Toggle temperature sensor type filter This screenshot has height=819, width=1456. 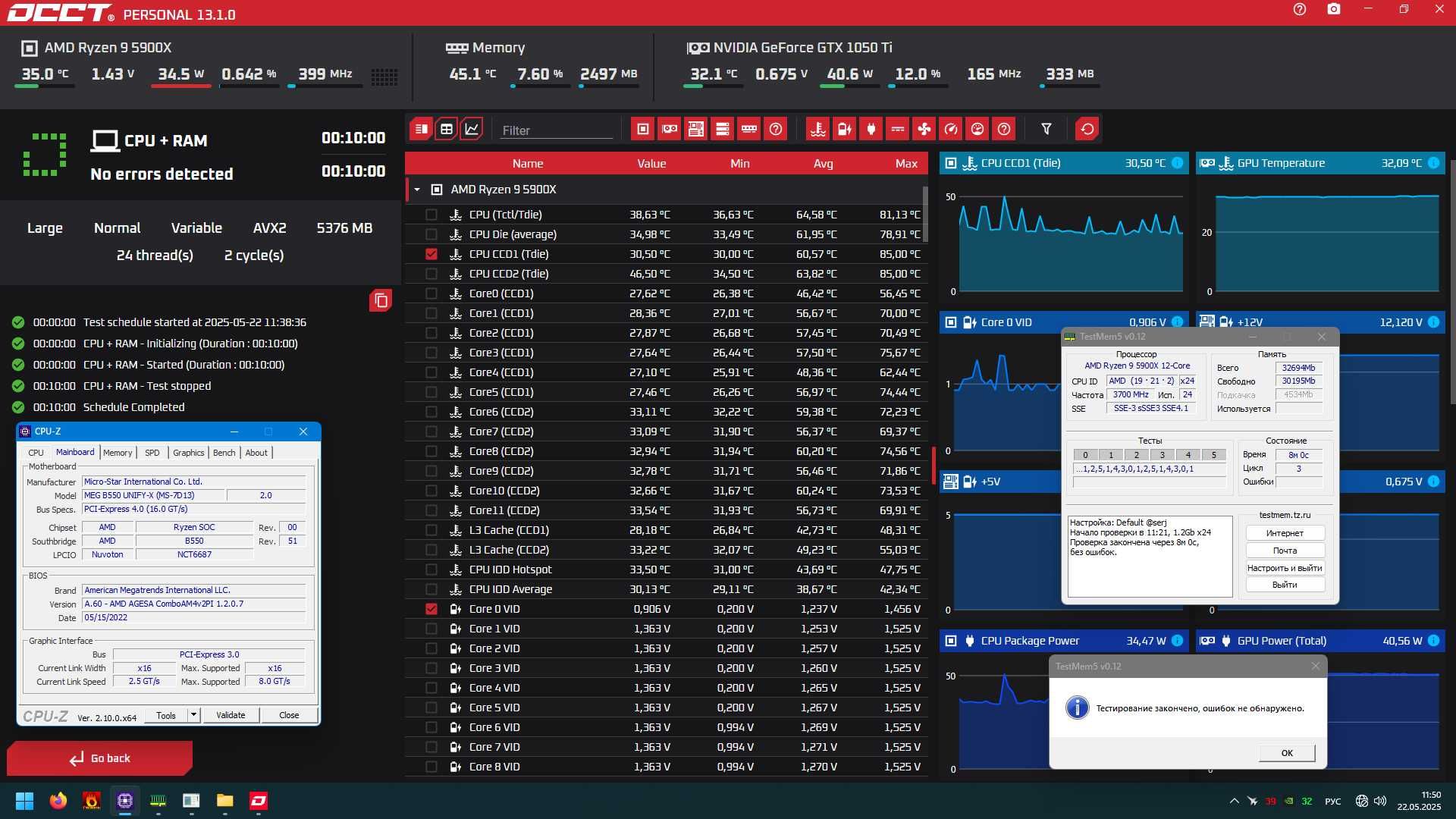pyautogui.click(x=817, y=129)
